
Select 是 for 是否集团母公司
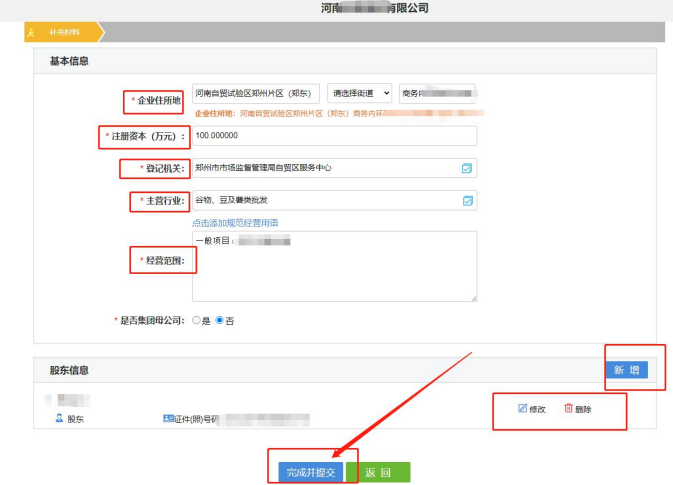(196, 320)
